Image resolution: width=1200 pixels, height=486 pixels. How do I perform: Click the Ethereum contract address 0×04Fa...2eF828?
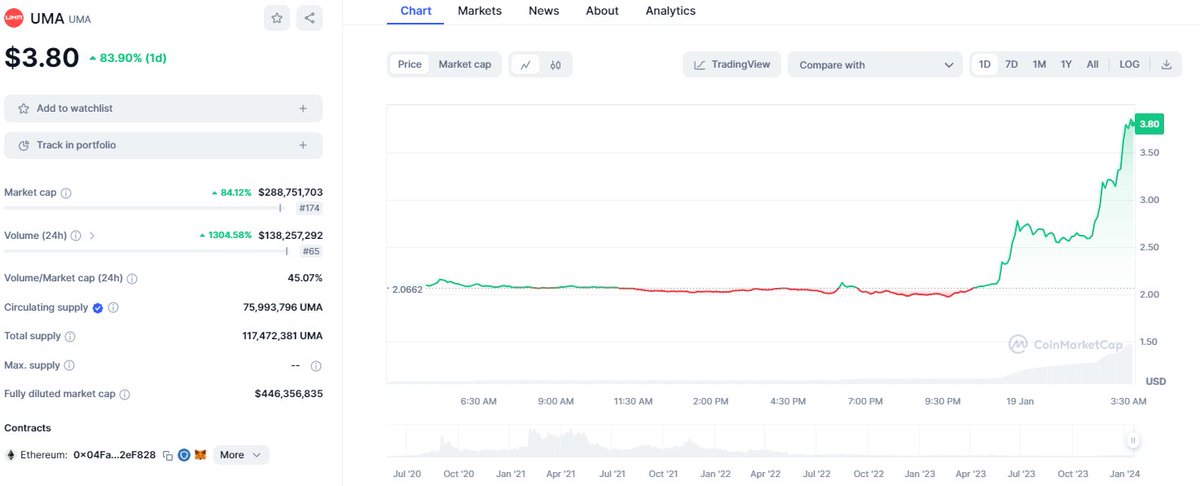coord(114,455)
